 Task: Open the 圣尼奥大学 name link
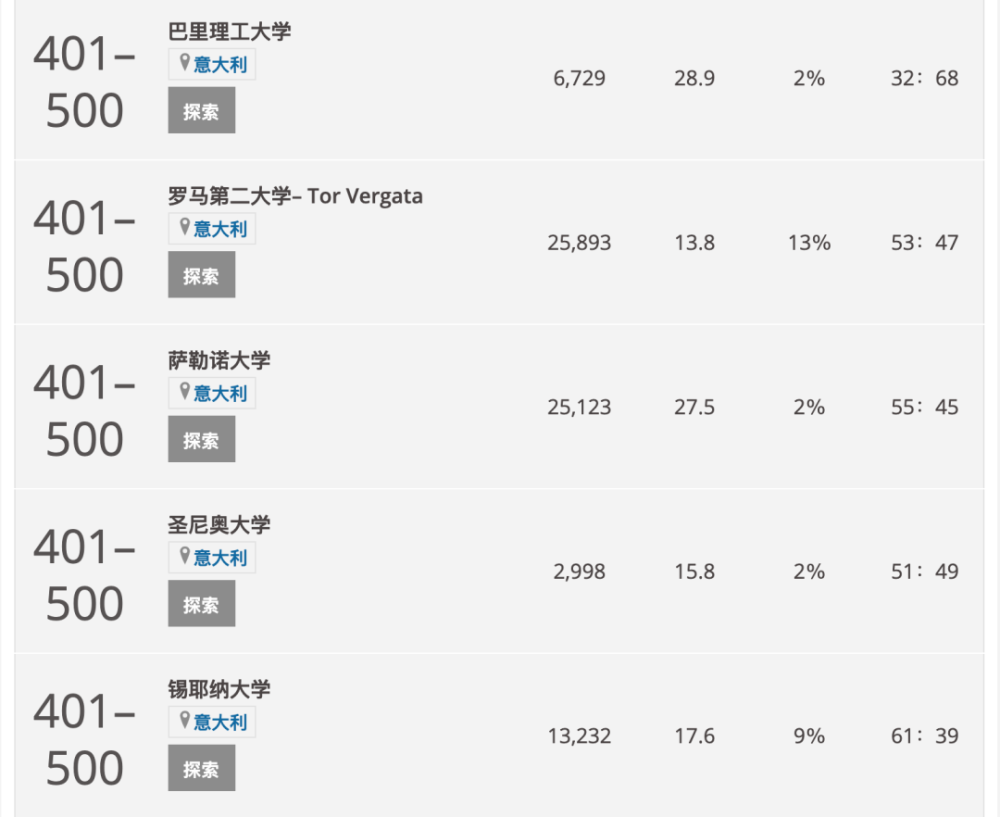(219, 525)
